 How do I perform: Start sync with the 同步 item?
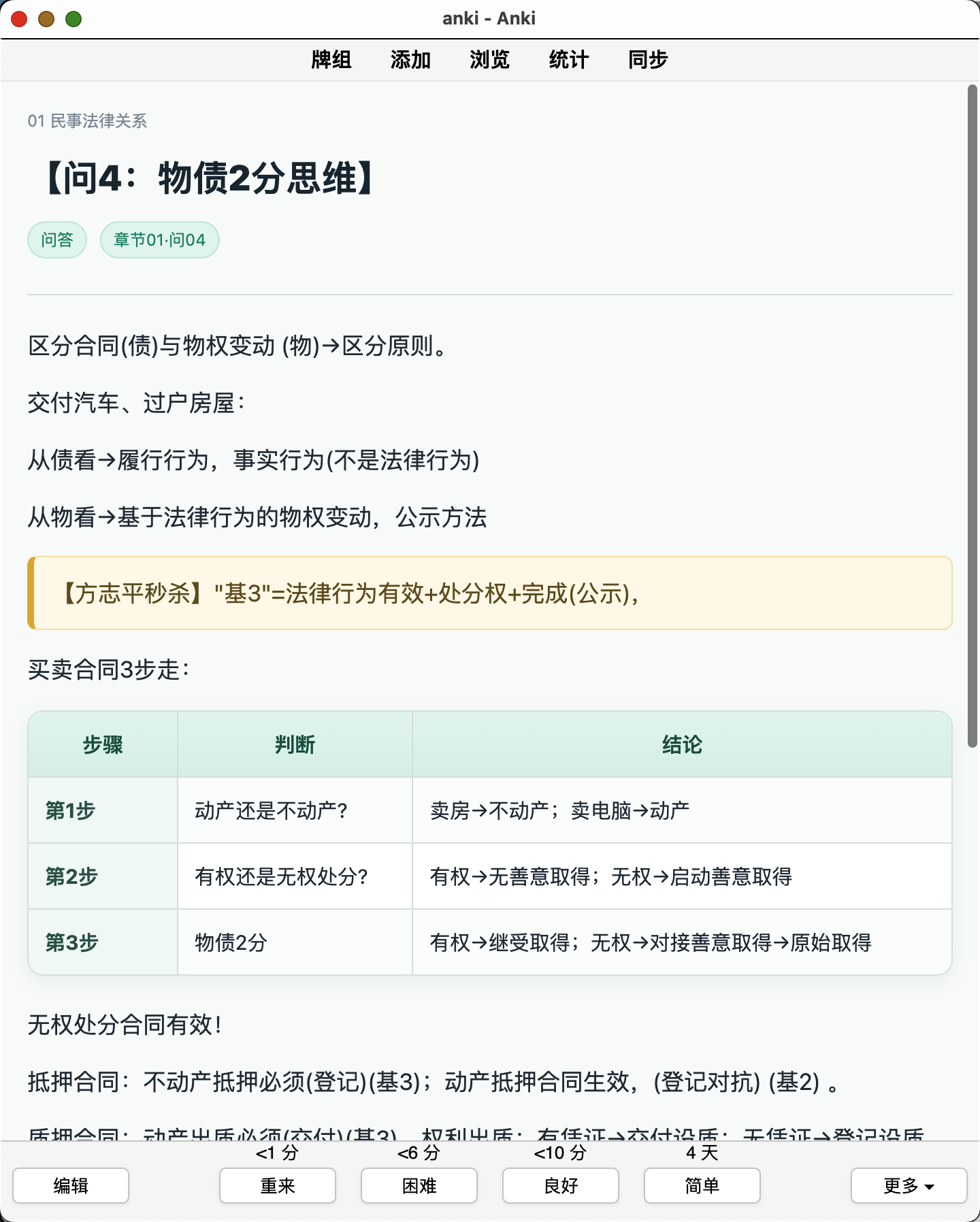point(648,60)
